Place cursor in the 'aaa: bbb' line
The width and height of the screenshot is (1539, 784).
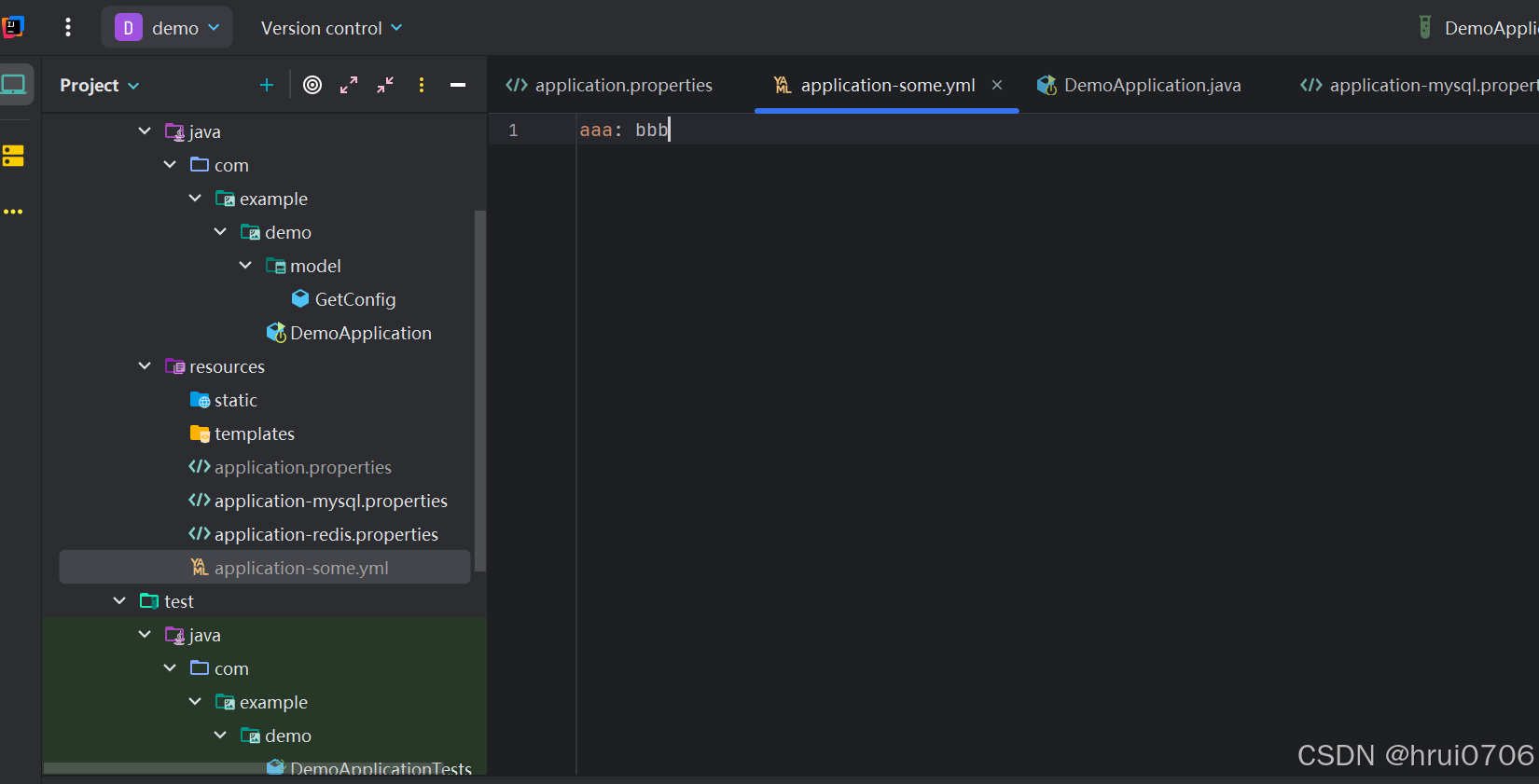click(x=623, y=130)
